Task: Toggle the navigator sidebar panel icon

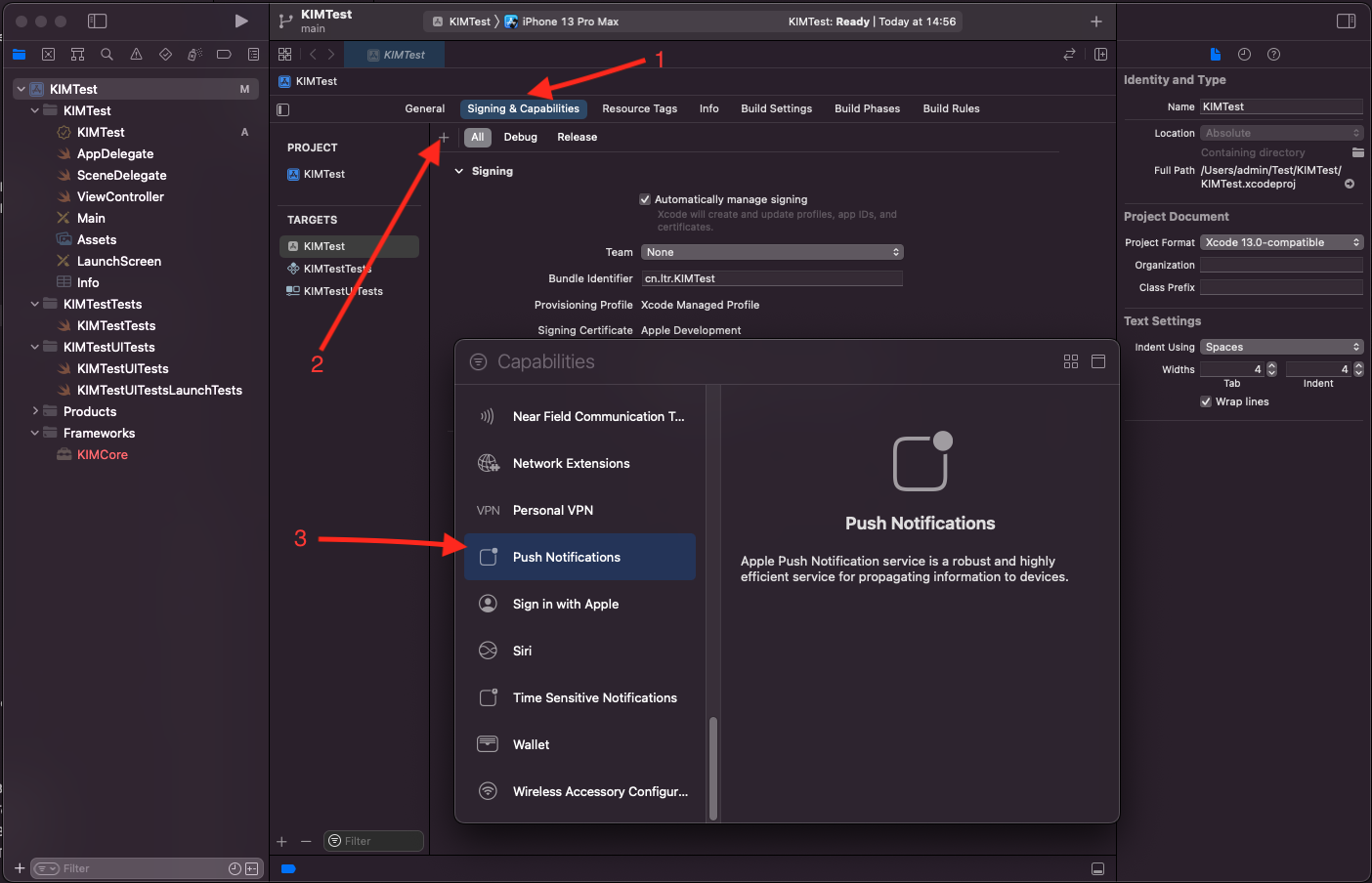Action: (x=97, y=21)
